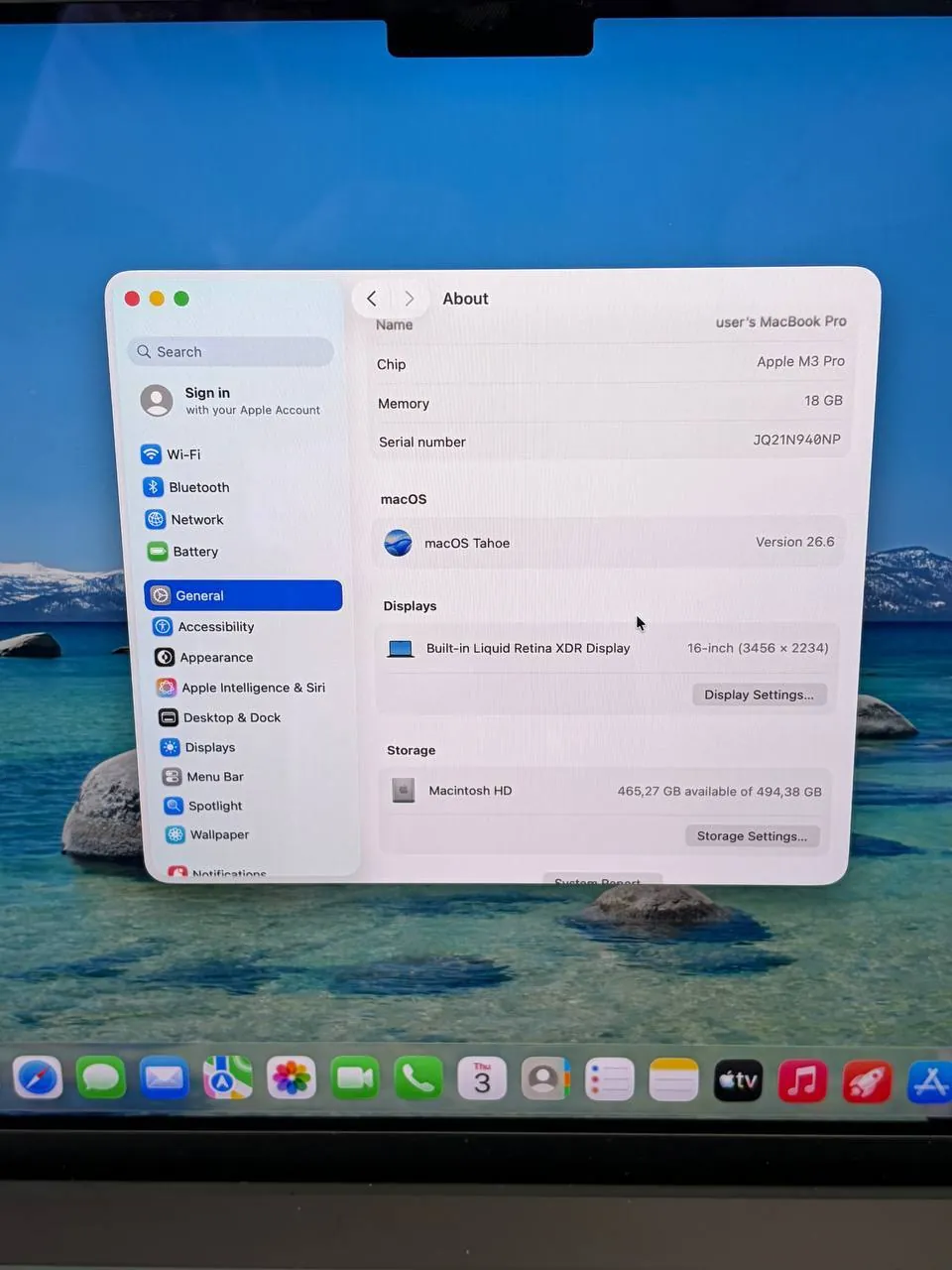Viewport: 952px width, 1270px height.
Task: Click the Storage Settings button
Action: [x=752, y=835]
